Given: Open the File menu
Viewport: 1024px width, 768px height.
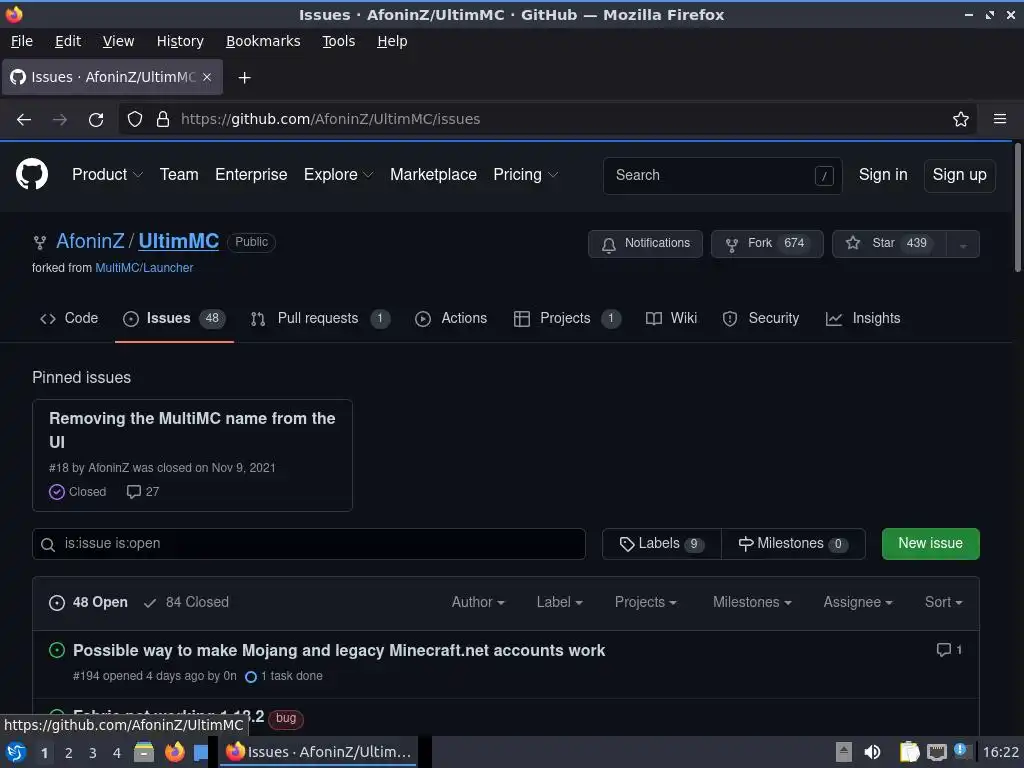Looking at the screenshot, I should point(22,41).
